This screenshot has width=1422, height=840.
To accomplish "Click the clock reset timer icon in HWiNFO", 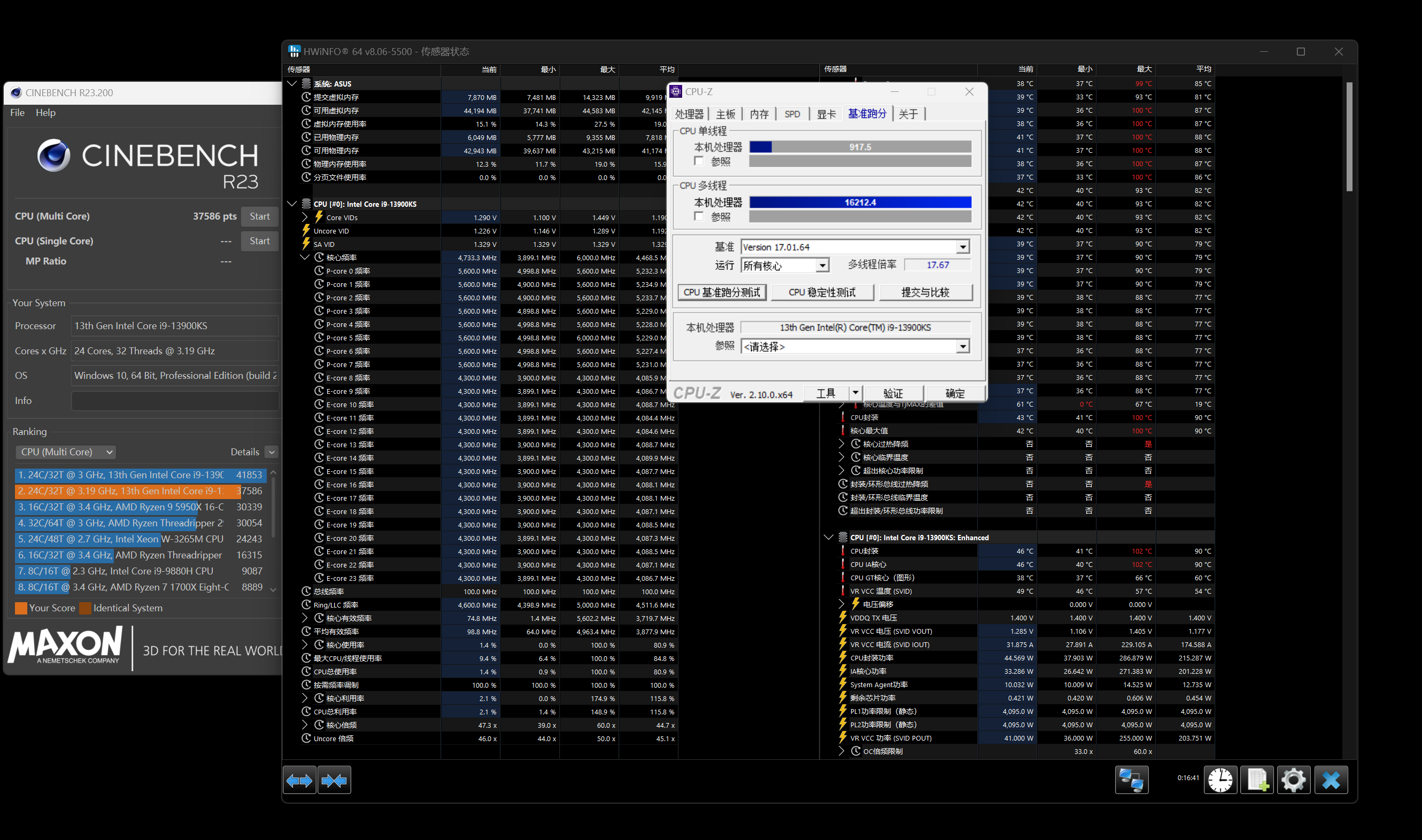I will 1220,781.
